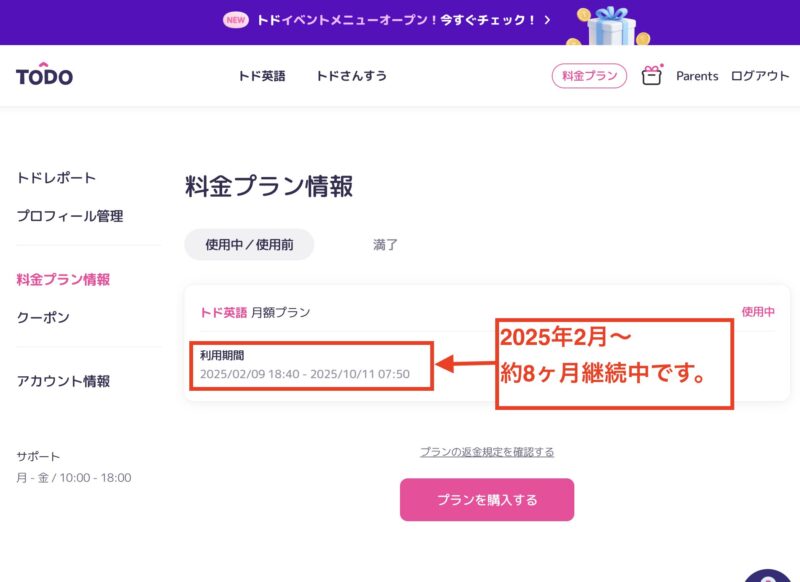Open トドレポート in the sidebar
This screenshot has width=800, height=582.
pyautogui.click(x=56, y=178)
